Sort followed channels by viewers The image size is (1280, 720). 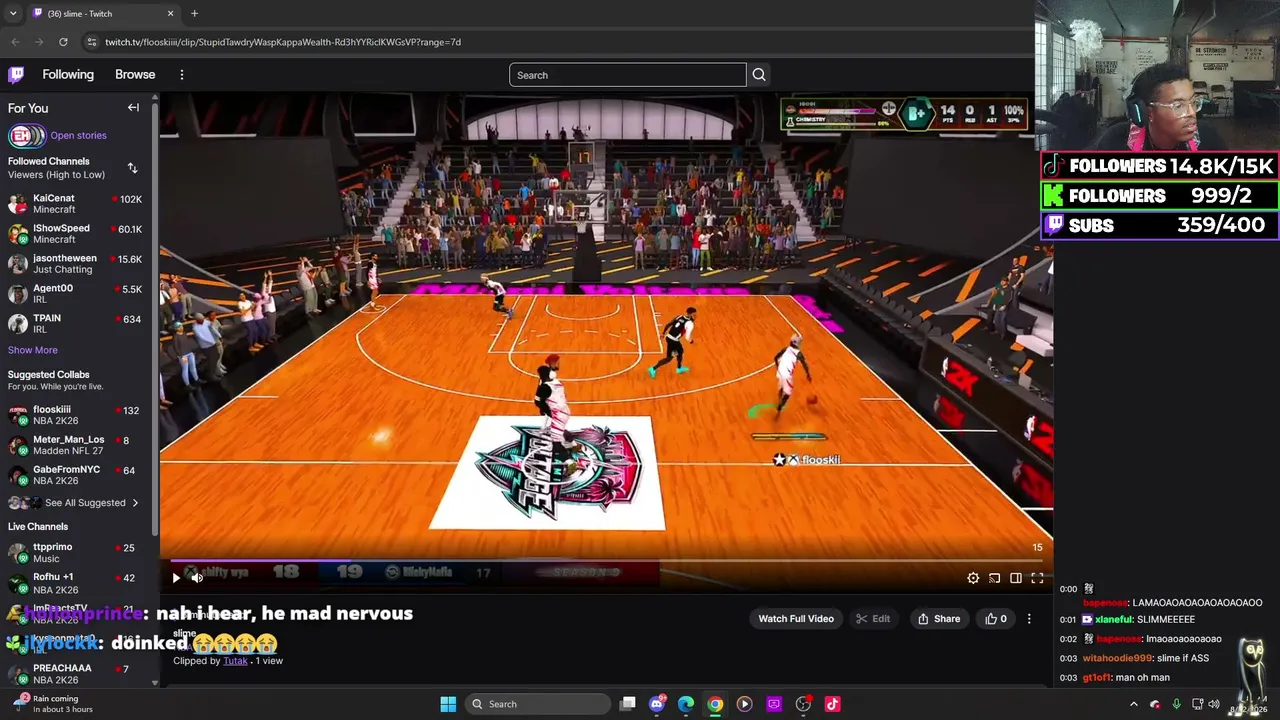(132, 168)
